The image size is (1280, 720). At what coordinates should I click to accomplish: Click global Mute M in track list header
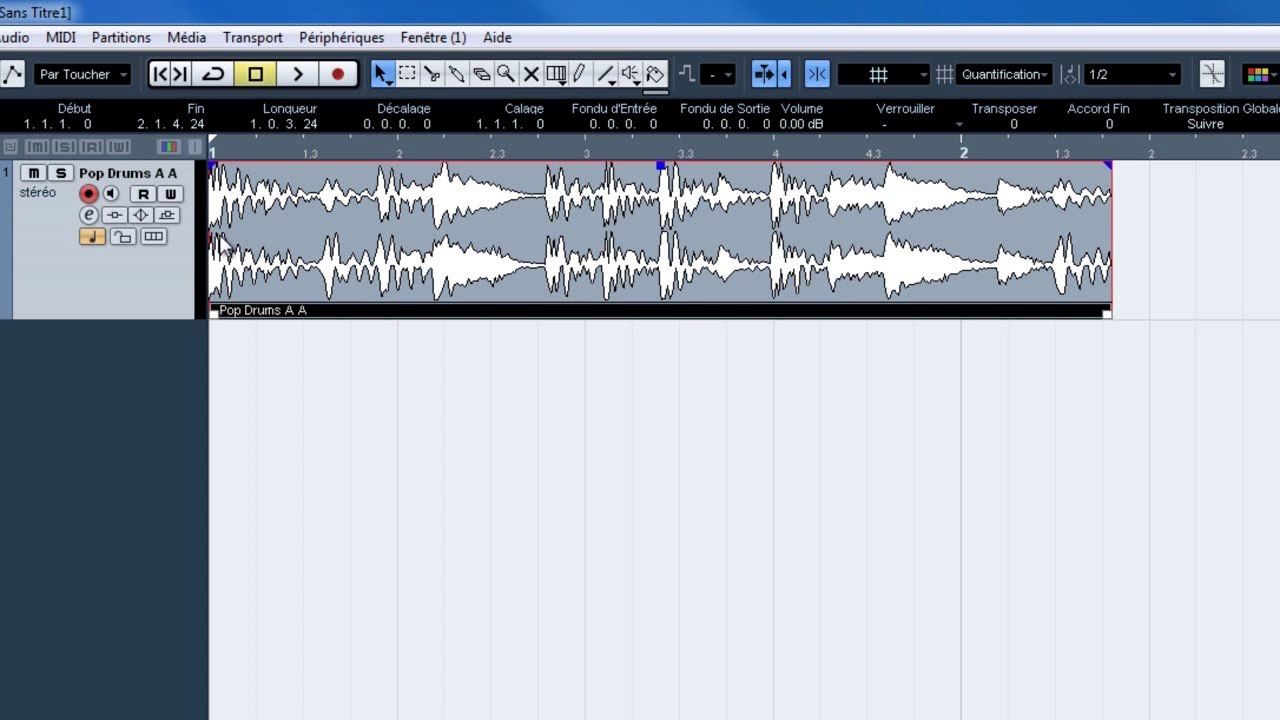(x=37, y=147)
